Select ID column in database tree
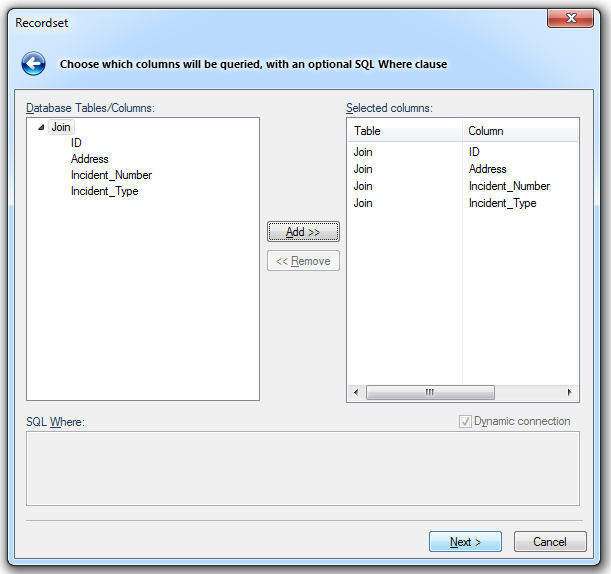This screenshot has height=574, width=611. [76, 143]
